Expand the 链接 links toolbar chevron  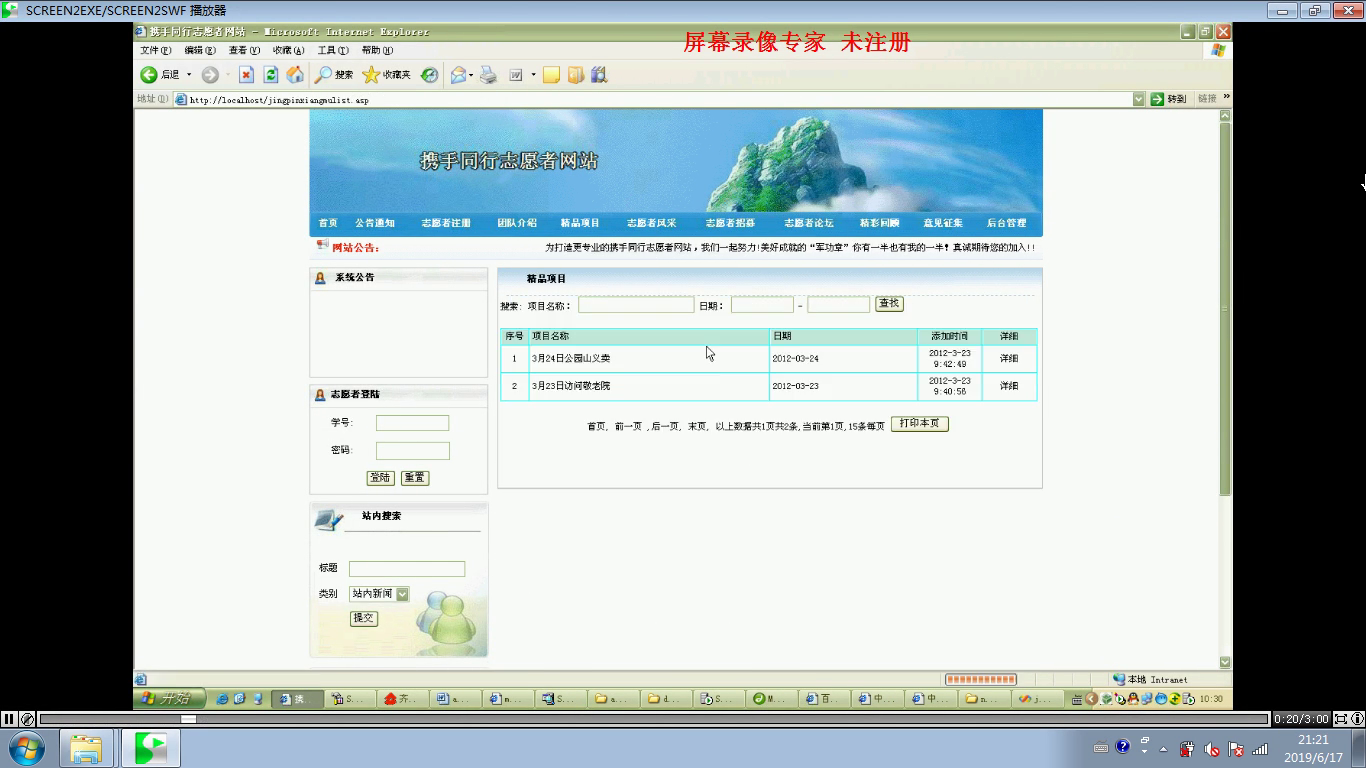[1226, 97]
